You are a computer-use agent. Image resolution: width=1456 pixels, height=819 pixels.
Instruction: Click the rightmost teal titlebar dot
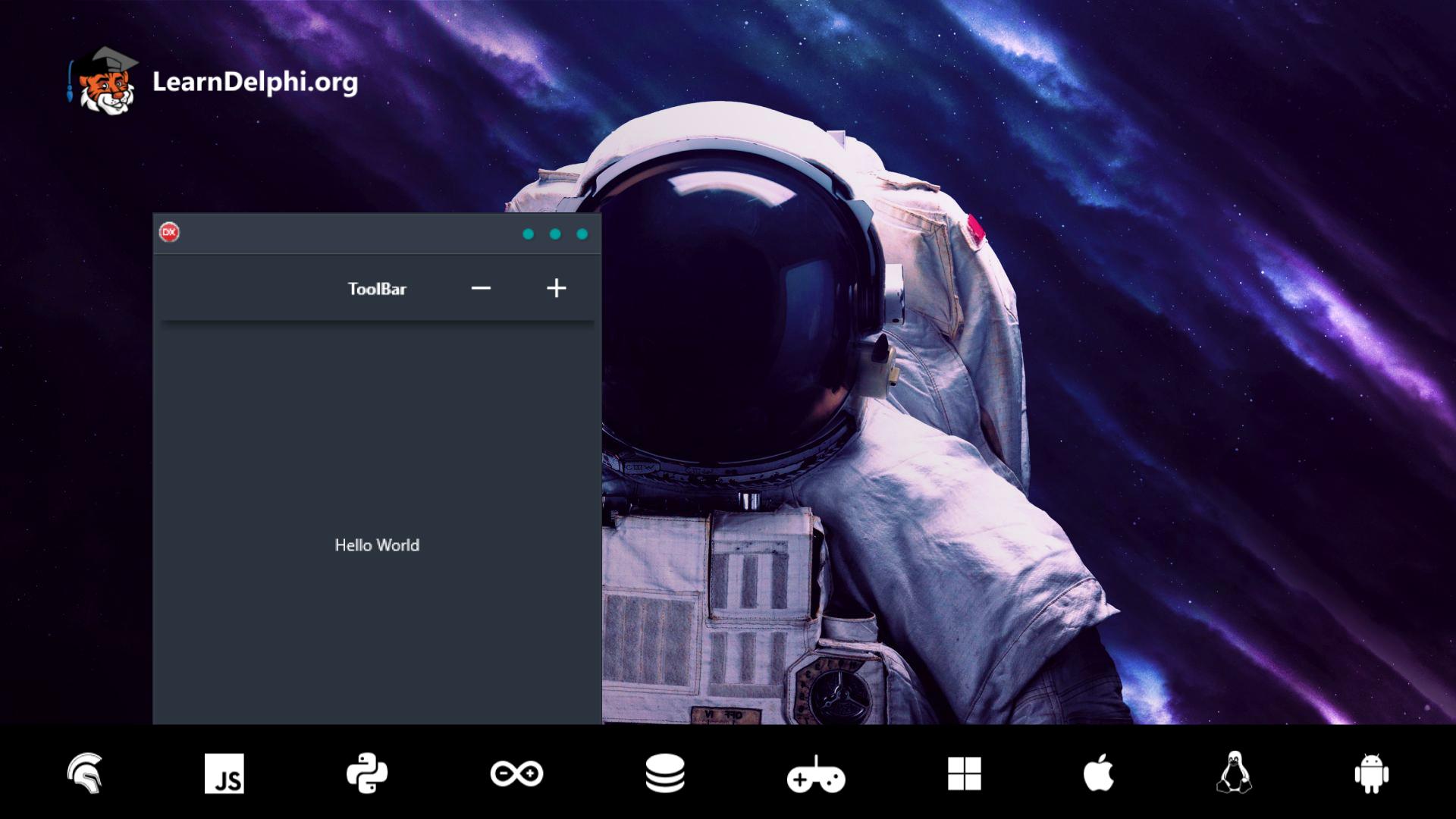pyautogui.click(x=582, y=234)
